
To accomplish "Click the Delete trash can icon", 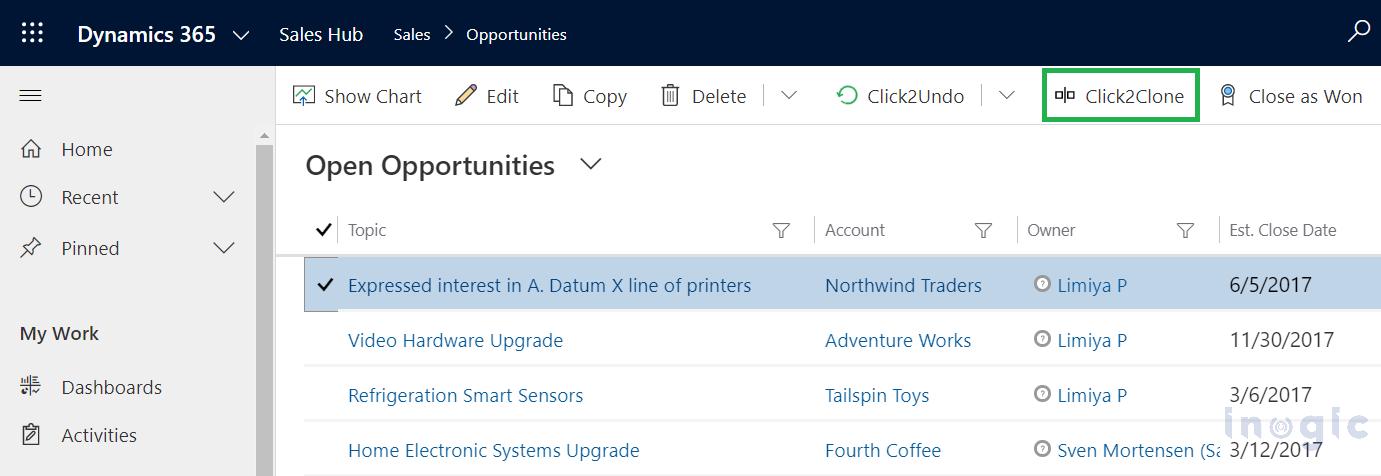I will (x=670, y=96).
